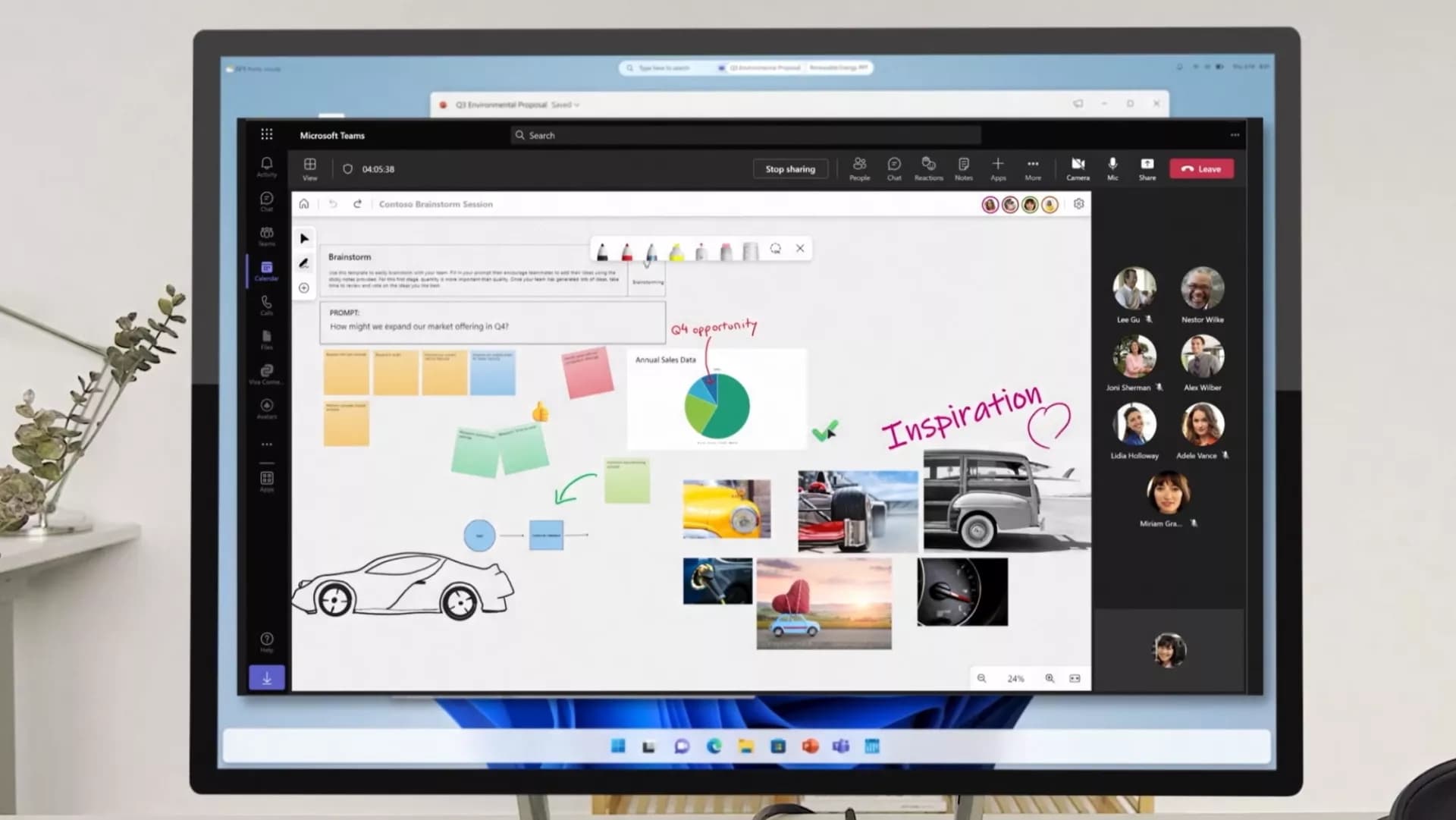Click the View dropdown on whiteboard toolbar

tap(310, 168)
